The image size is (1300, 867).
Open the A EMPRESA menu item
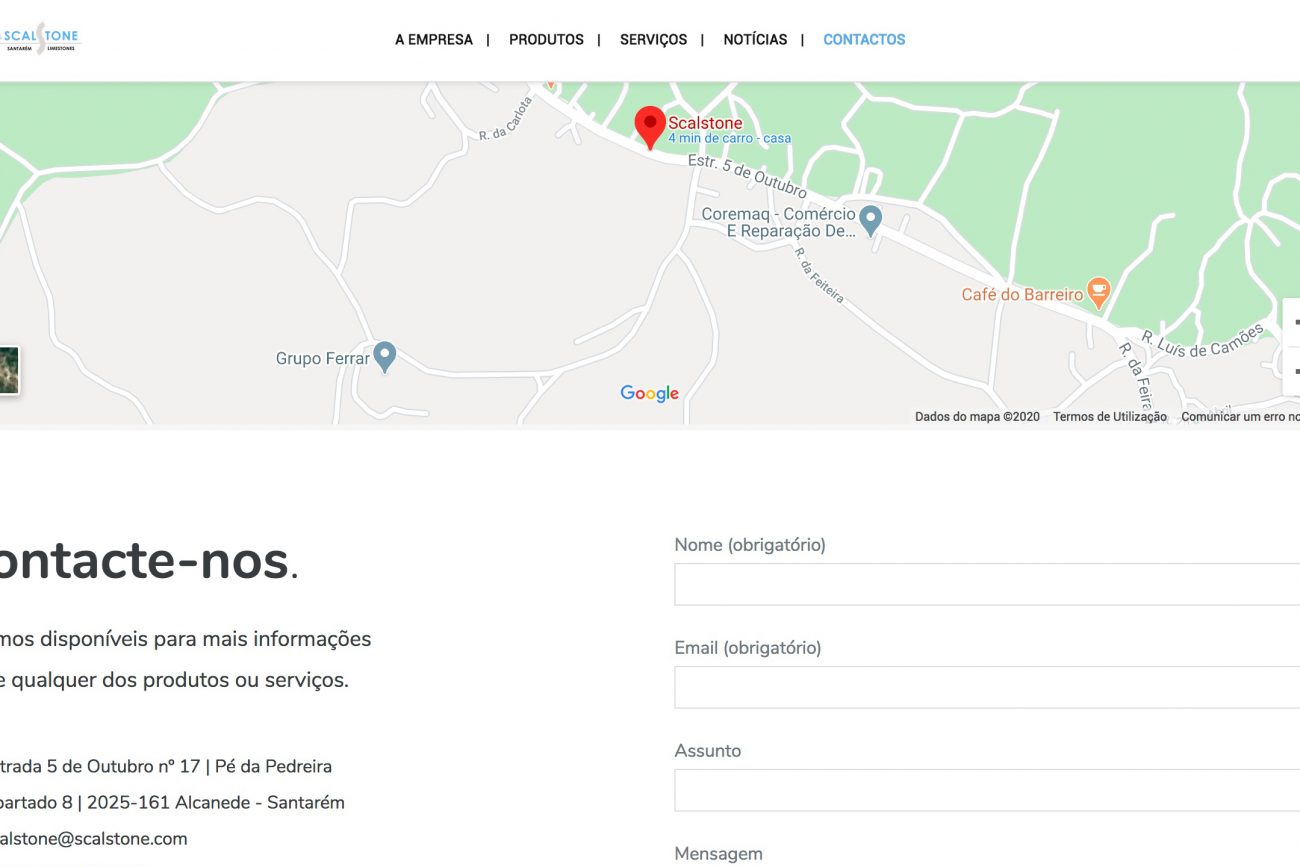tap(434, 40)
